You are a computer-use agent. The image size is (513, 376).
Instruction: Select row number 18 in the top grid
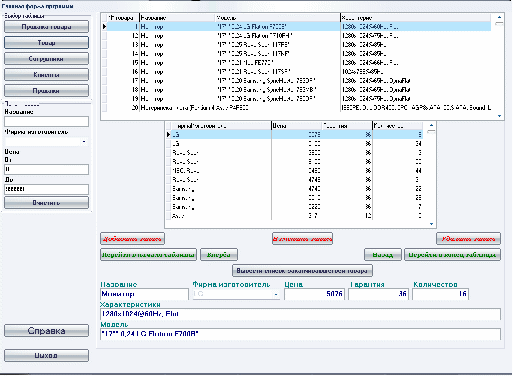[299, 90]
